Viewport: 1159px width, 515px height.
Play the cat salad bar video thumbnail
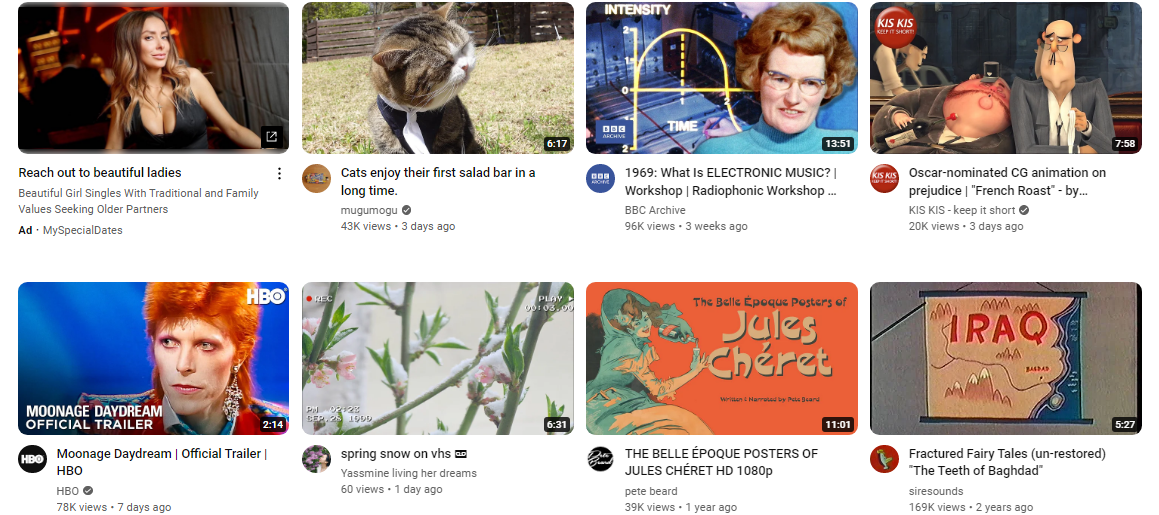coord(438,78)
